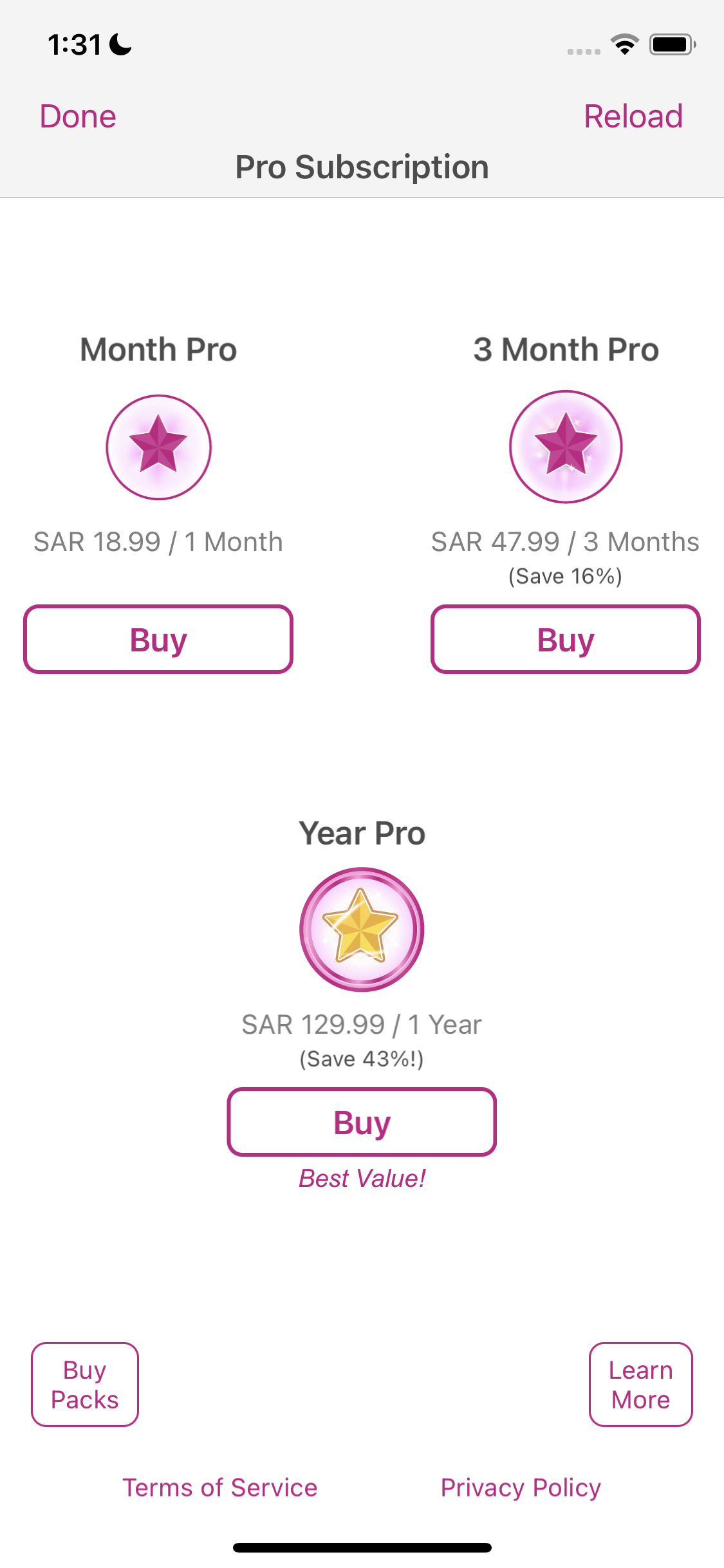Buy the Month Pro subscription
The height and width of the screenshot is (1568, 724).
(x=158, y=639)
